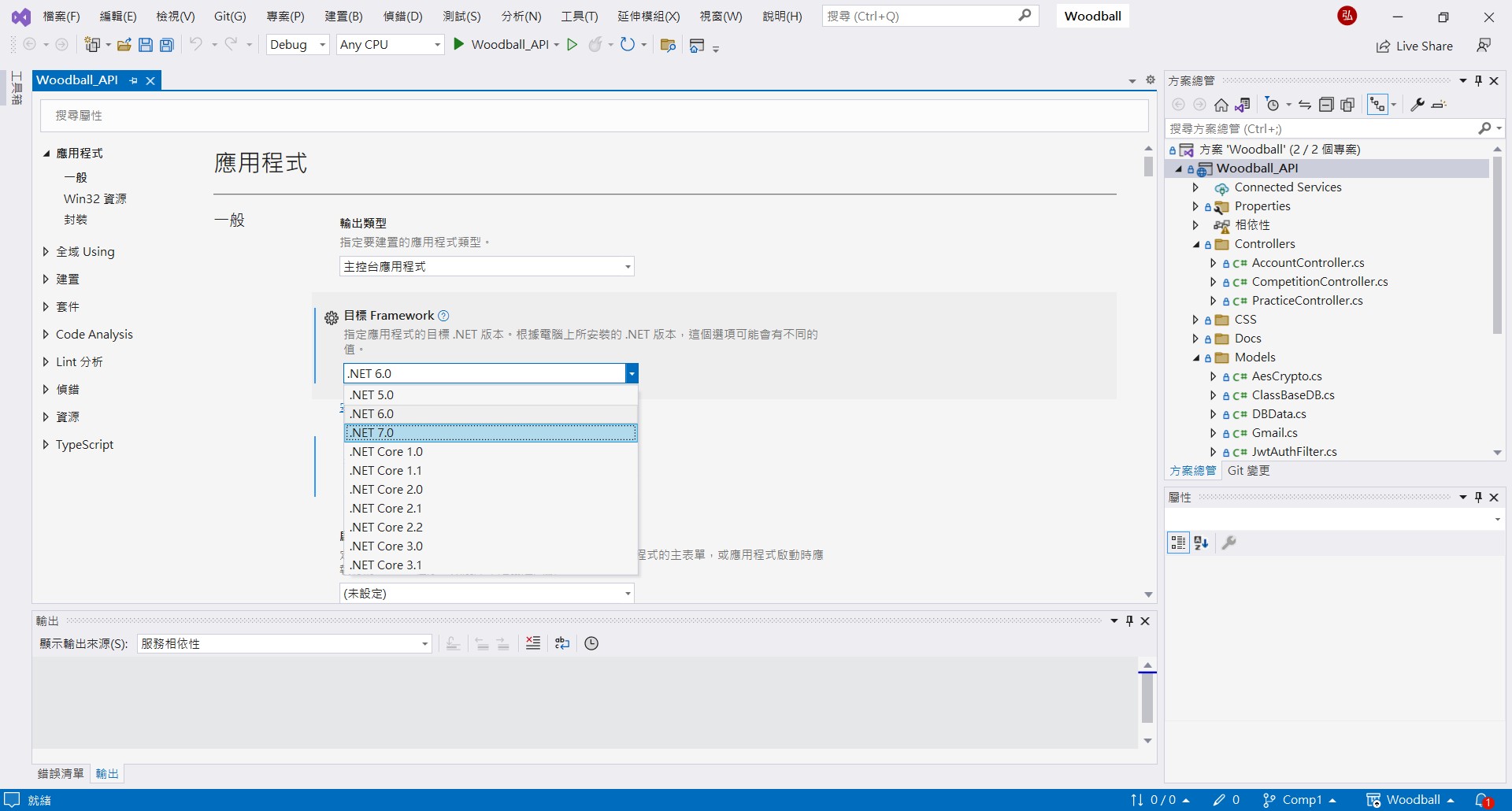The width and height of the screenshot is (1512, 811).
Task: Open the Git(G) menu
Action: click(230, 17)
